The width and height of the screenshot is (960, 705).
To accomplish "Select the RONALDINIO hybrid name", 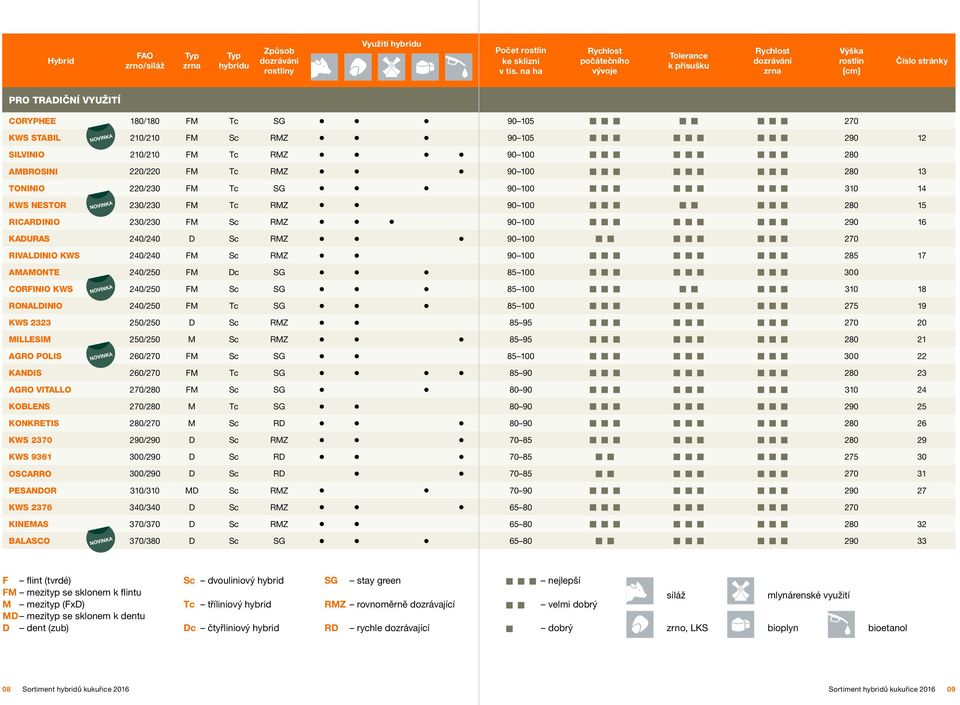I will click(x=36, y=306).
